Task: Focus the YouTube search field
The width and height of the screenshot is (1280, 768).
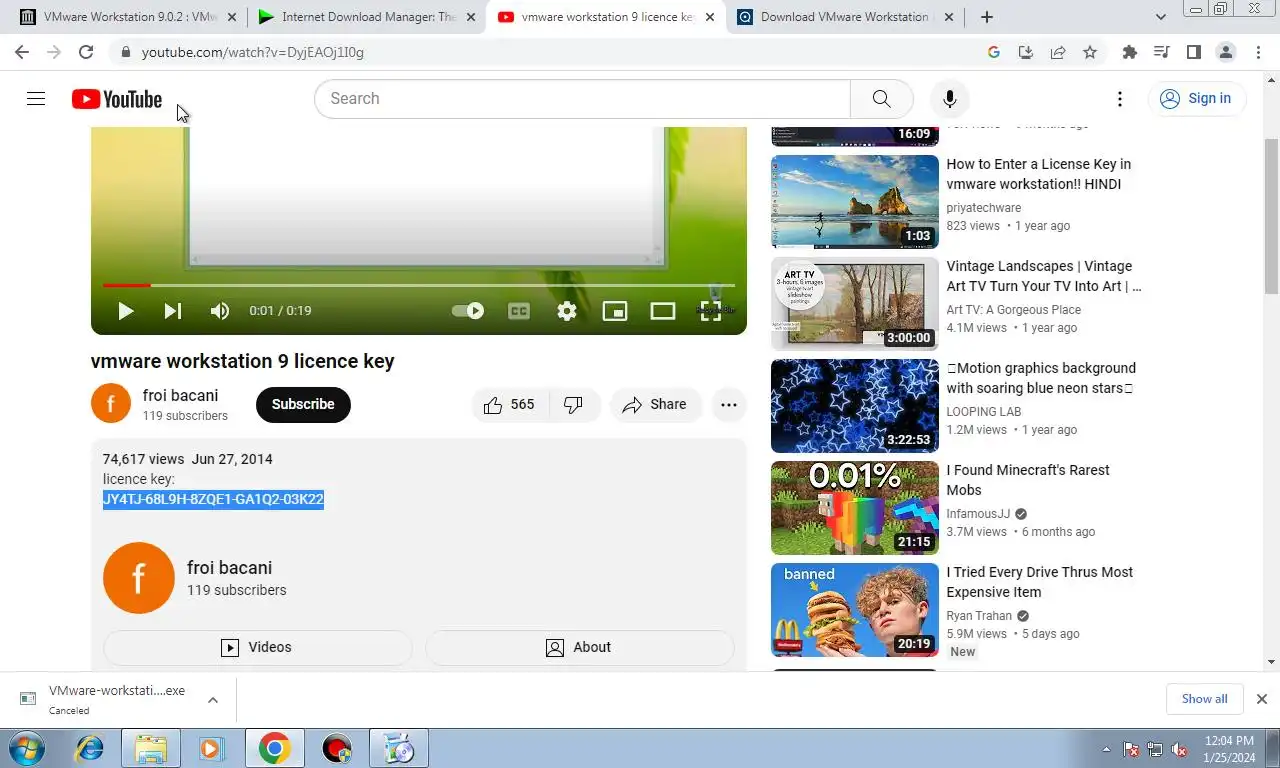Action: coord(582,98)
